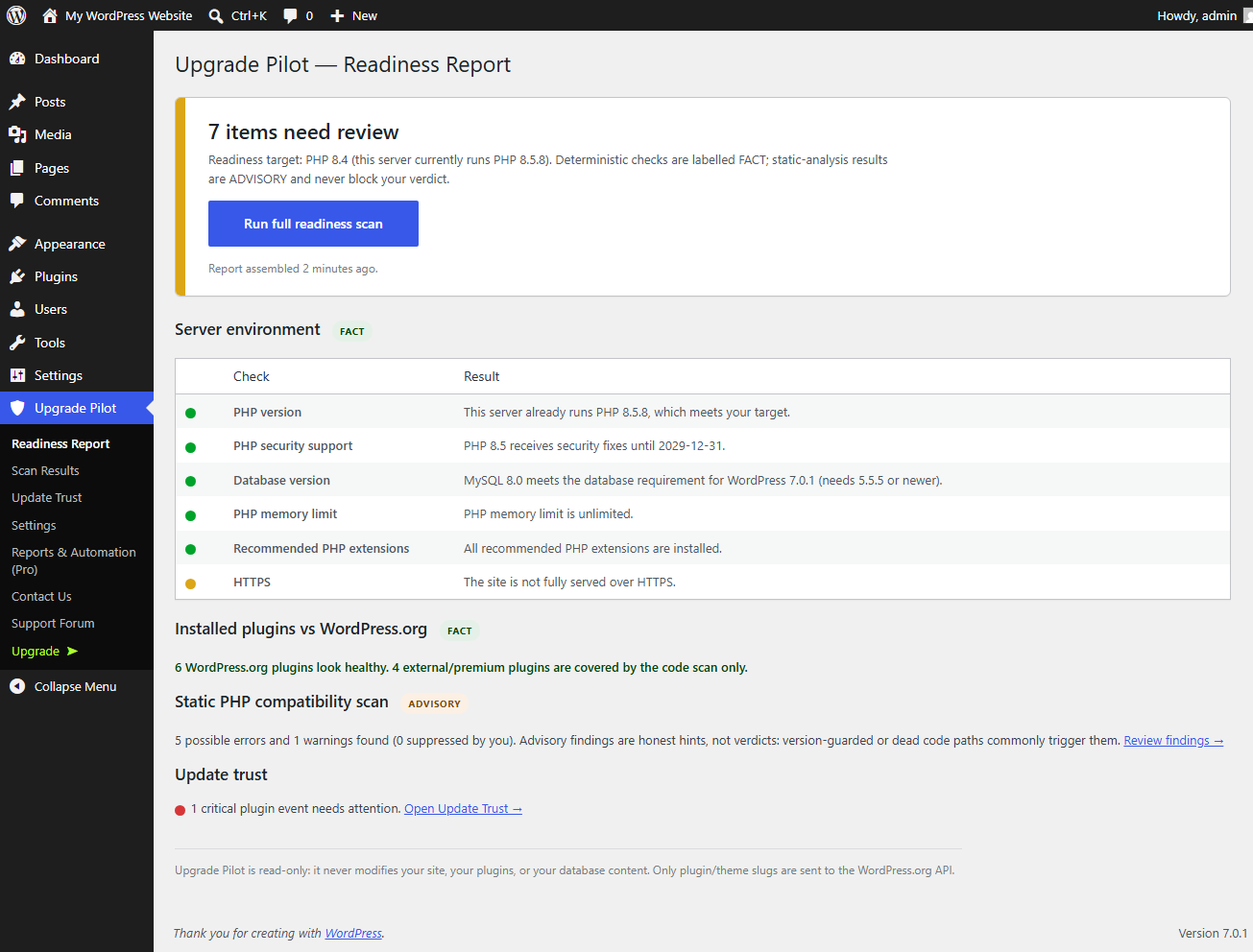Click Run full readiness scan button

pos(313,224)
